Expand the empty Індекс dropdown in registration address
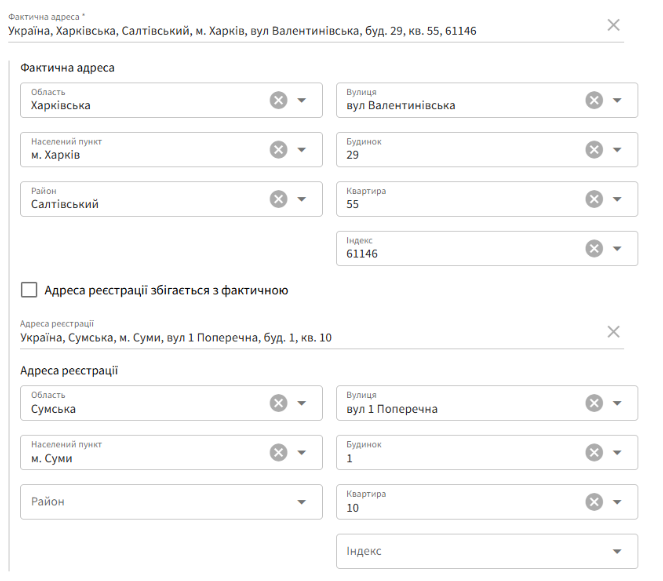Viewport: 663px width, 581px height. [x=617, y=551]
